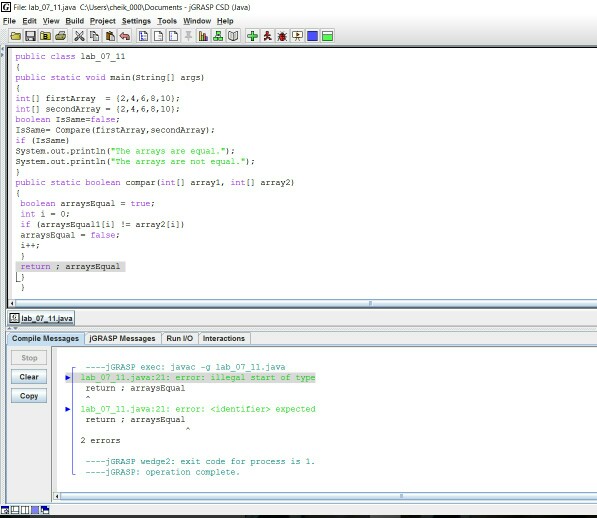
Task: Click the Copy messages button
Action: click(29, 396)
